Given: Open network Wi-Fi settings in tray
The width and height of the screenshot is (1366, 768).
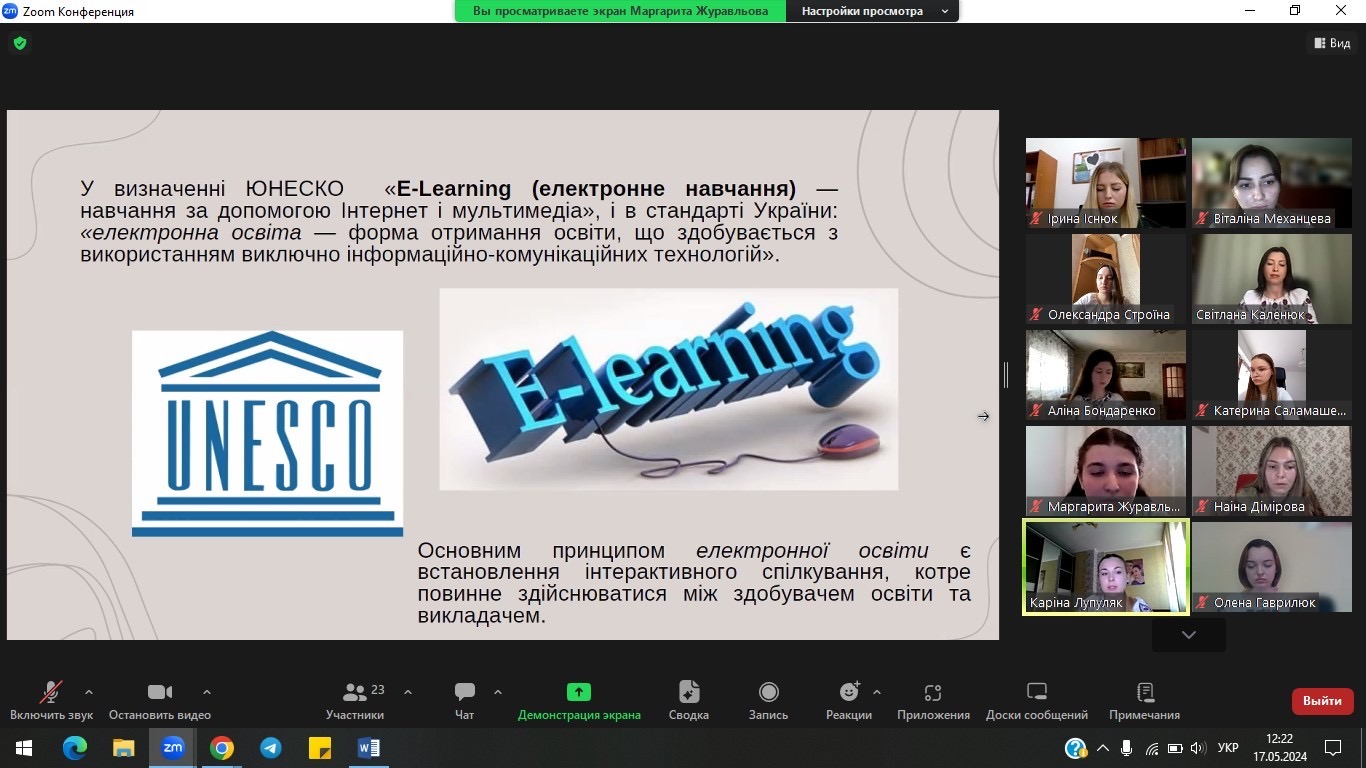Looking at the screenshot, I should (x=1152, y=748).
